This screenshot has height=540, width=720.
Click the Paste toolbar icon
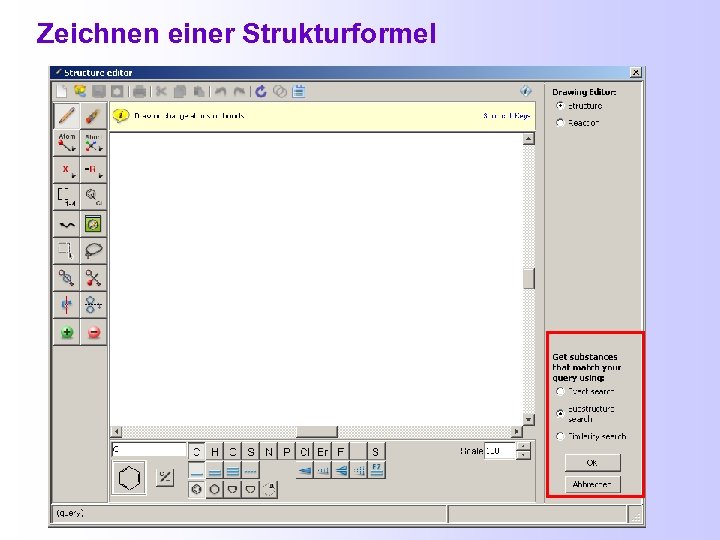[x=198, y=92]
